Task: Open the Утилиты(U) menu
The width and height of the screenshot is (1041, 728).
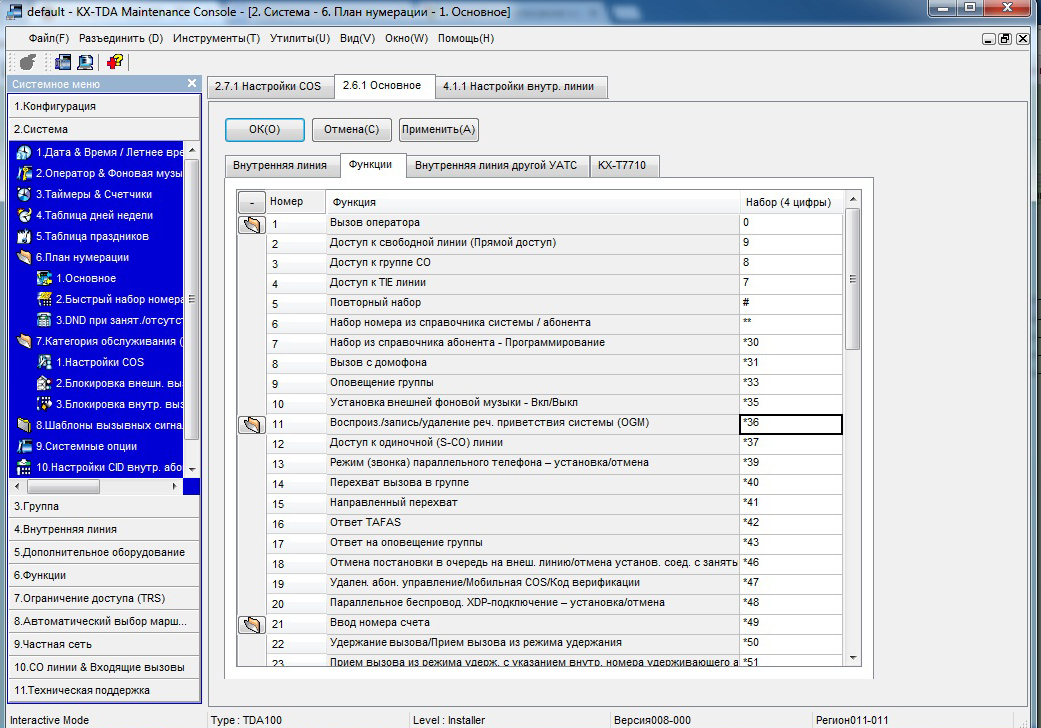Action: [299, 38]
